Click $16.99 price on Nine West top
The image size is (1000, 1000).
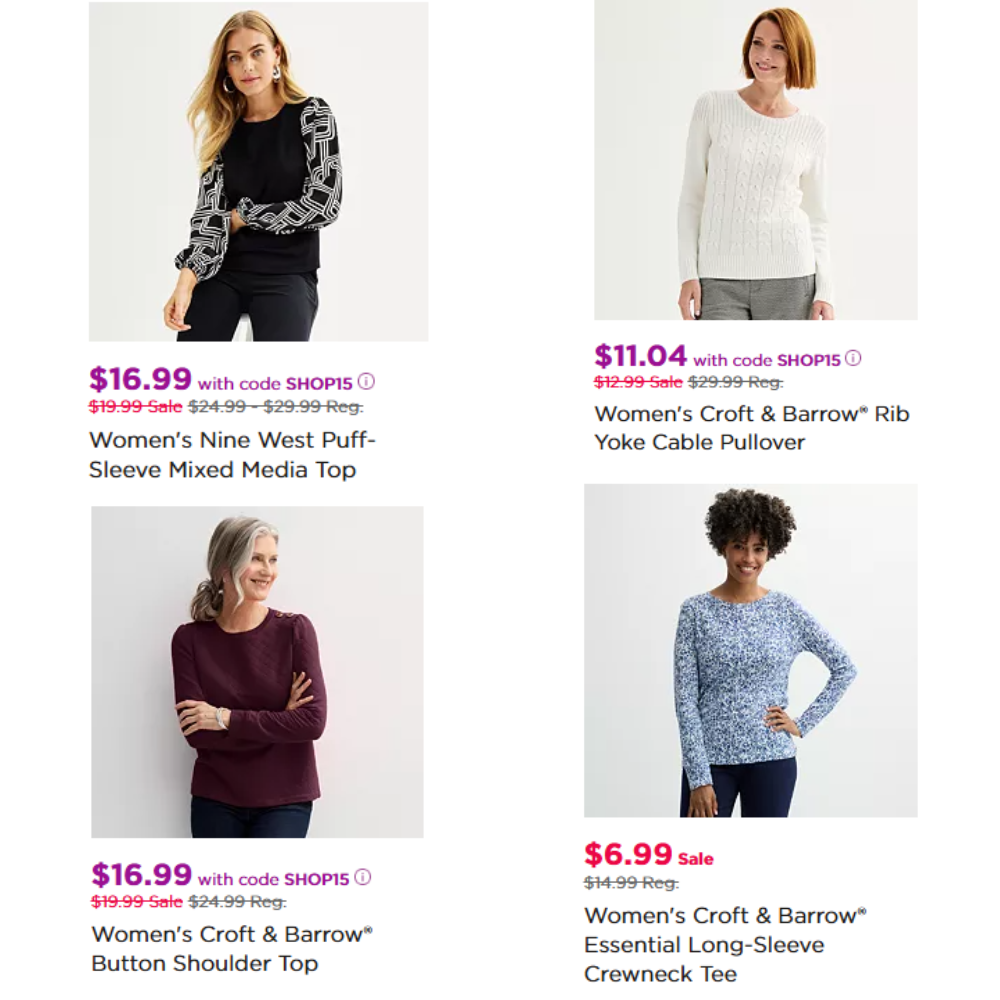tap(140, 379)
